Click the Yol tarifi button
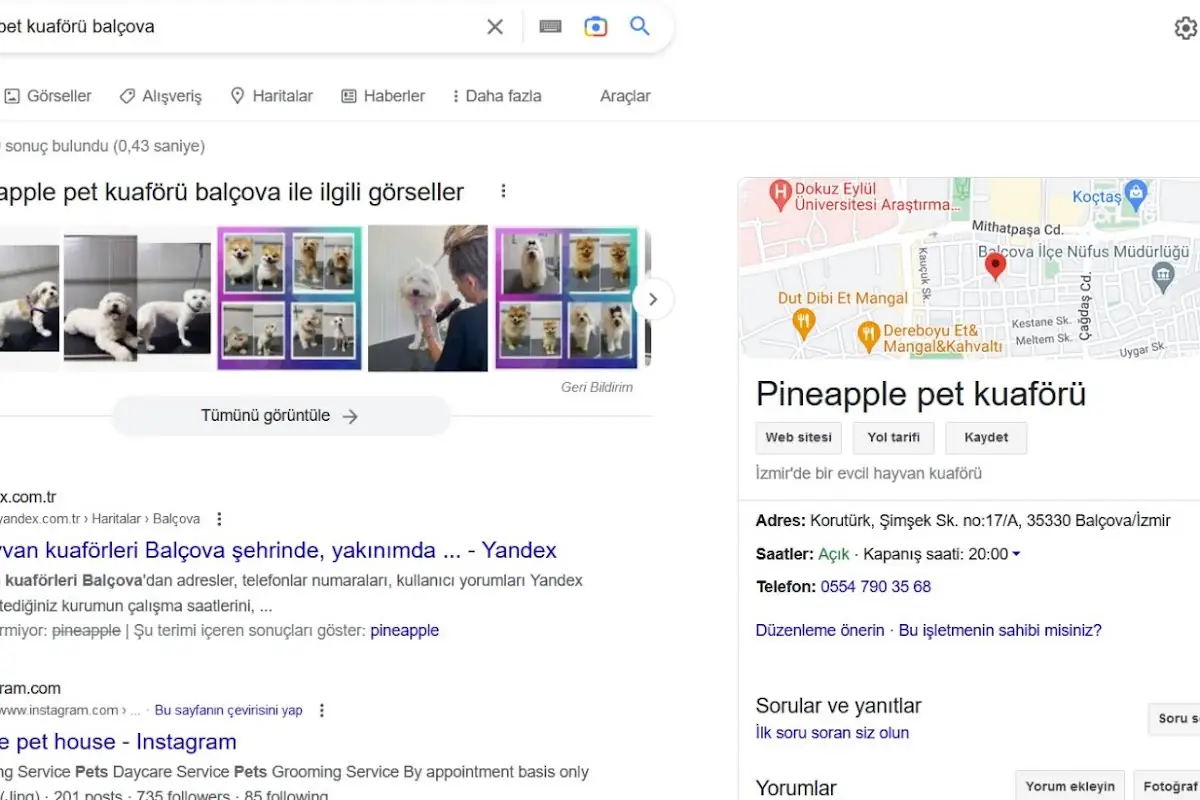Viewport: 1200px width, 800px height. pos(893,438)
